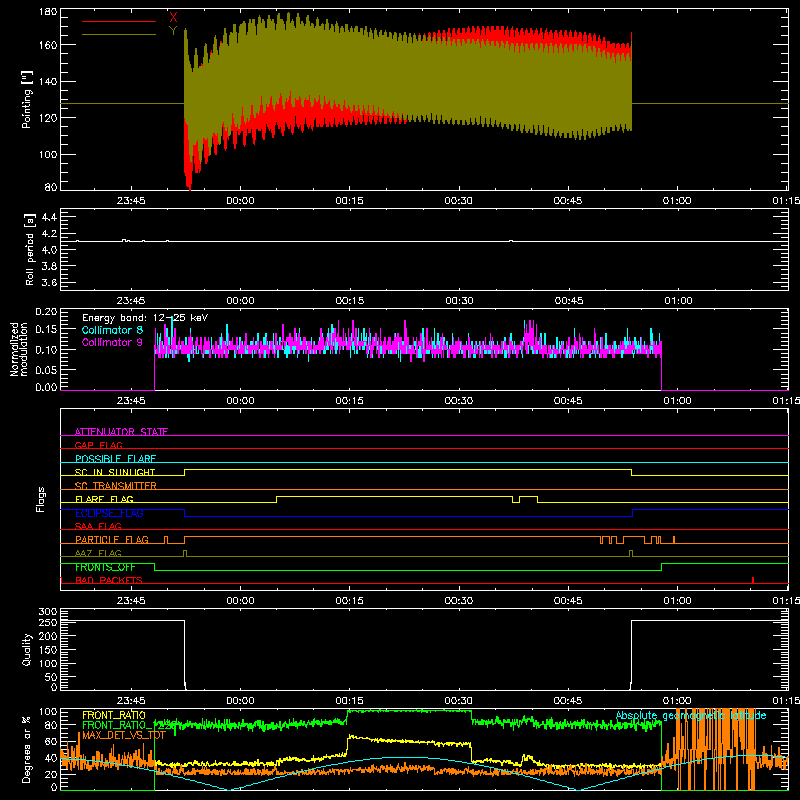The width and height of the screenshot is (800, 800).
Task: Click the Energy band: 12-25 keV label
Action: (x=145, y=318)
